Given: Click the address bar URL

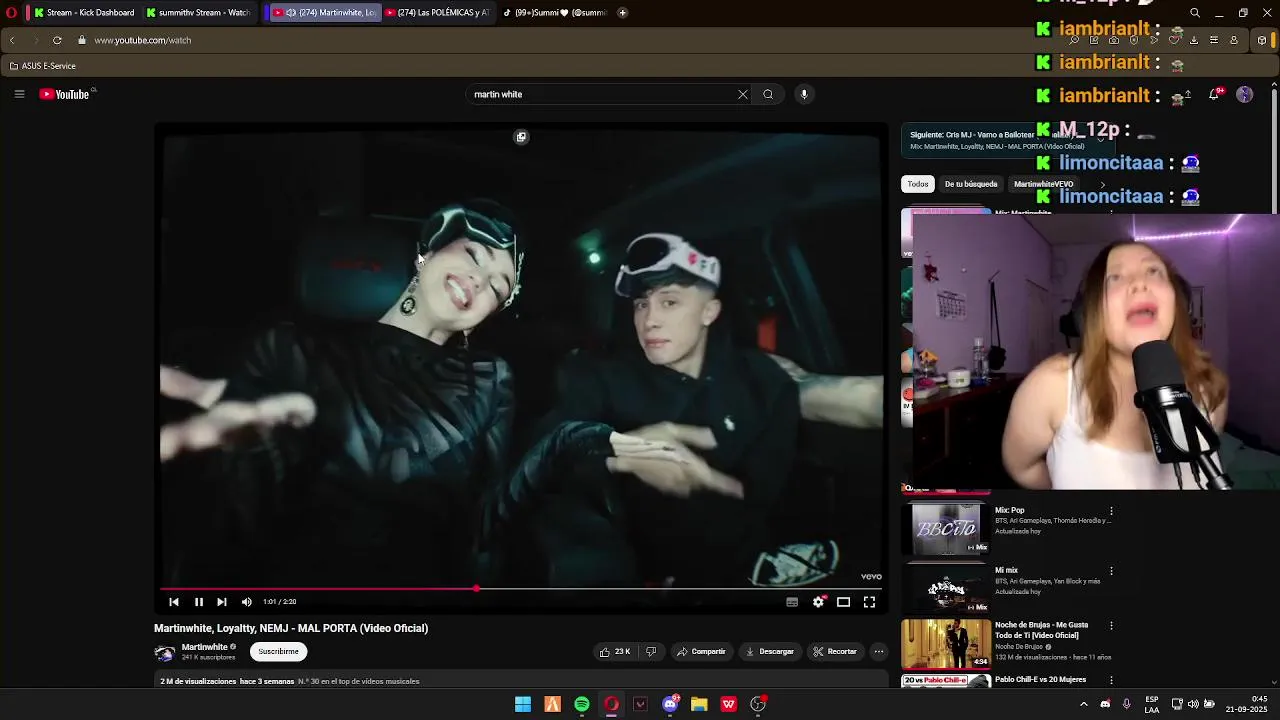Looking at the screenshot, I should point(143,40).
